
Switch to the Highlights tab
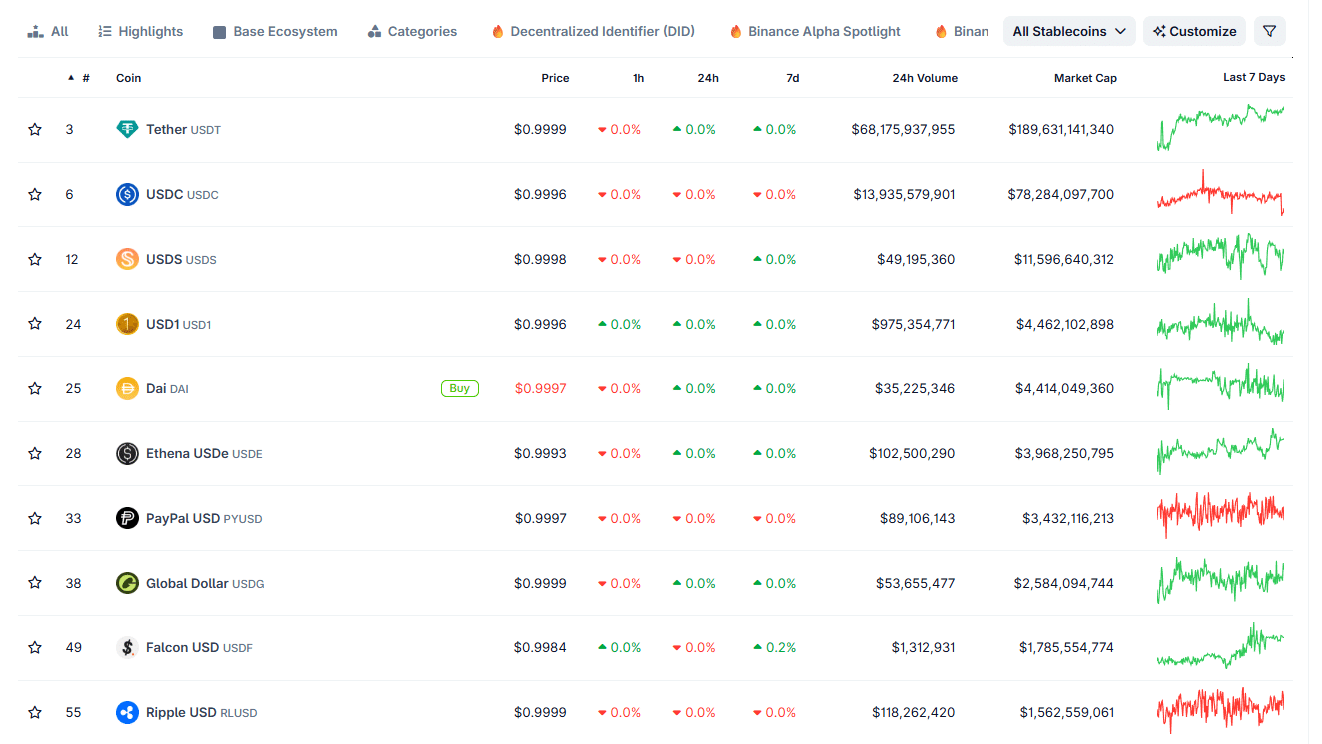pyautogui.click(x=141, y=31)
